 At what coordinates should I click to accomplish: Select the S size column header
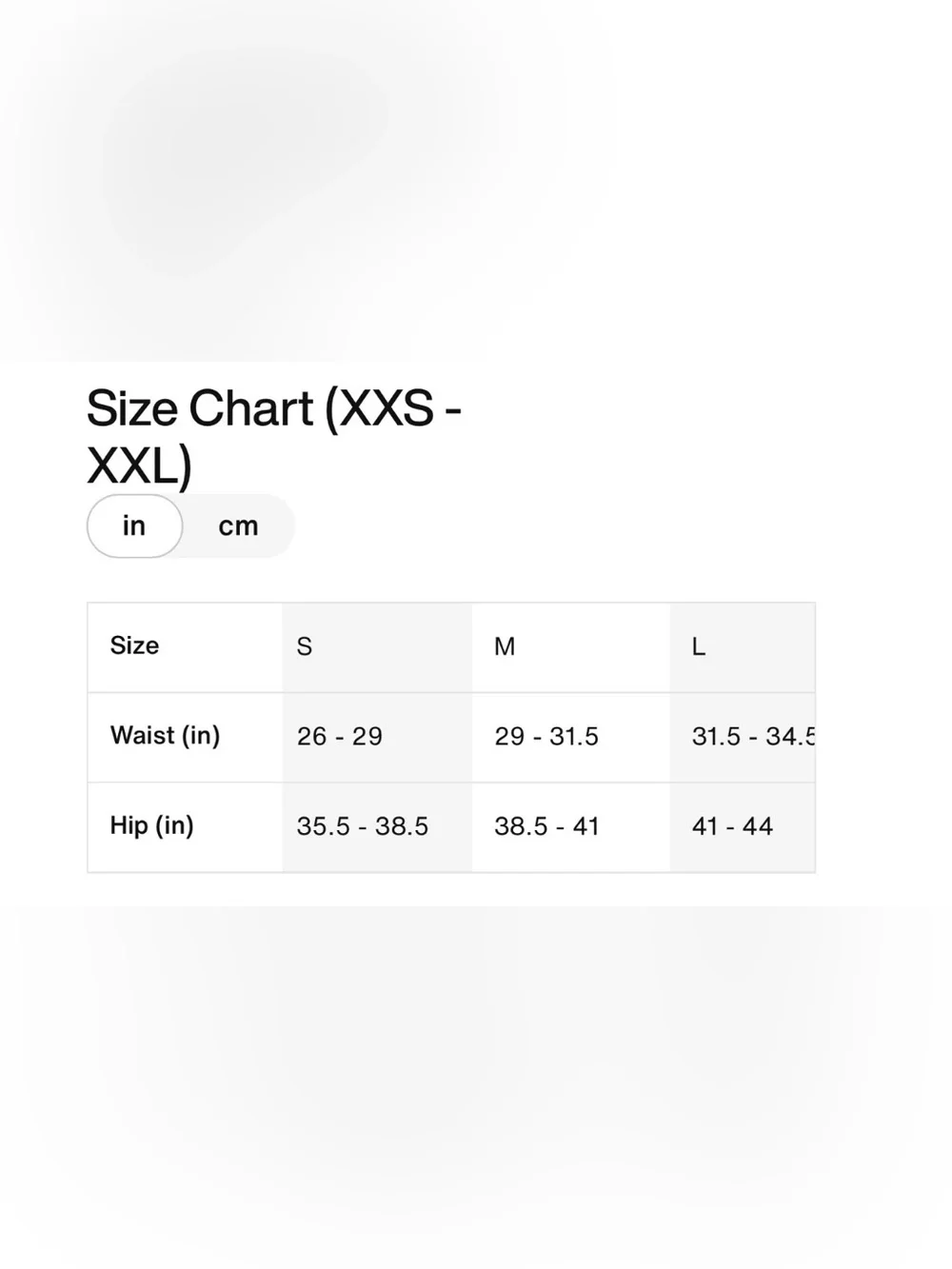click(305, 646)
